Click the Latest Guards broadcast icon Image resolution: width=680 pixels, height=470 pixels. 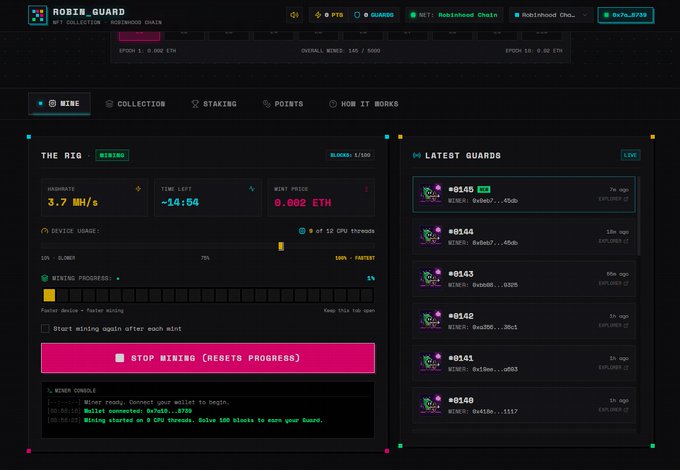pyautogui.click(x=417, y=155)
